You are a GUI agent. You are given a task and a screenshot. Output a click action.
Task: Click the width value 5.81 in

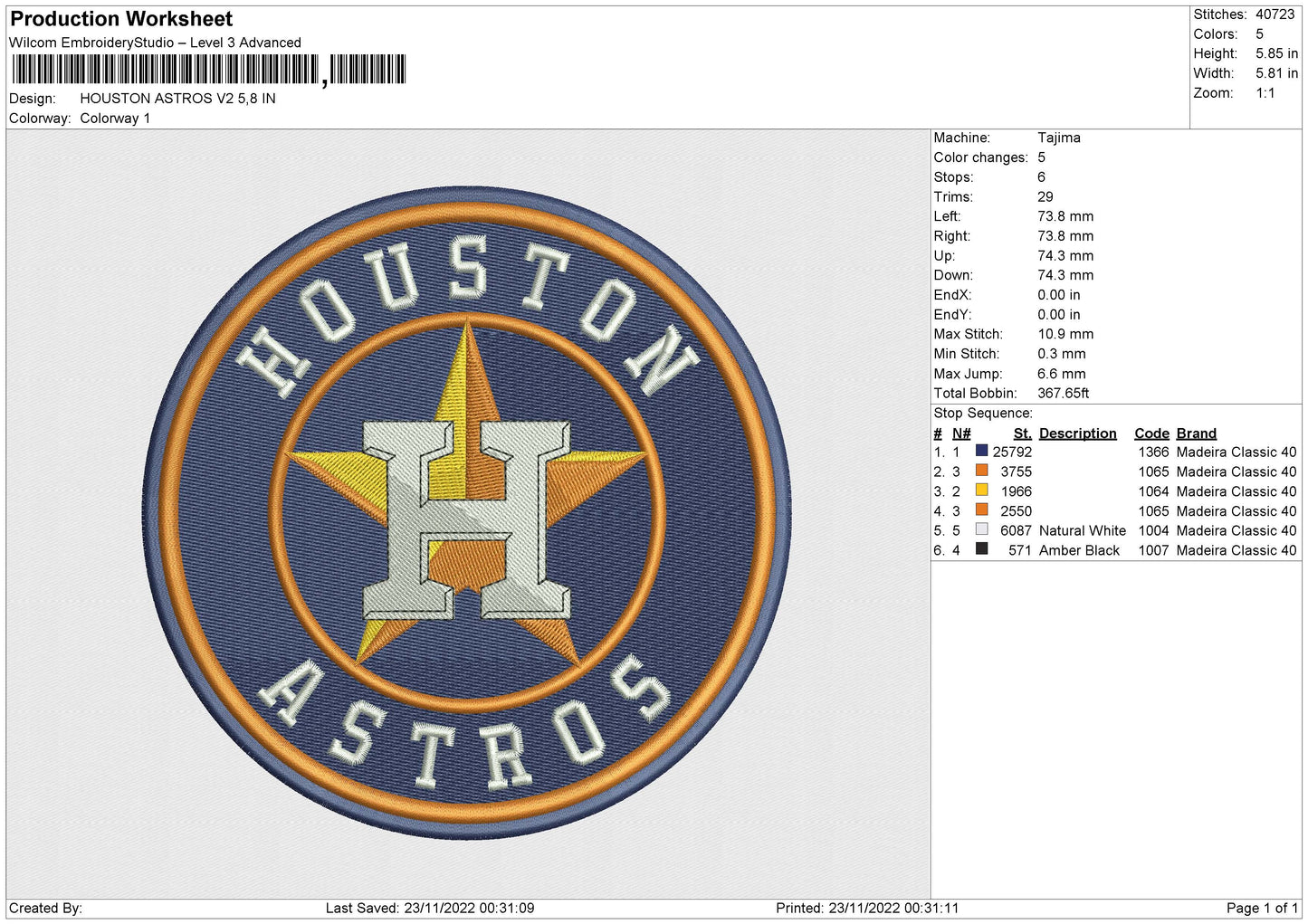(1276, 73)
